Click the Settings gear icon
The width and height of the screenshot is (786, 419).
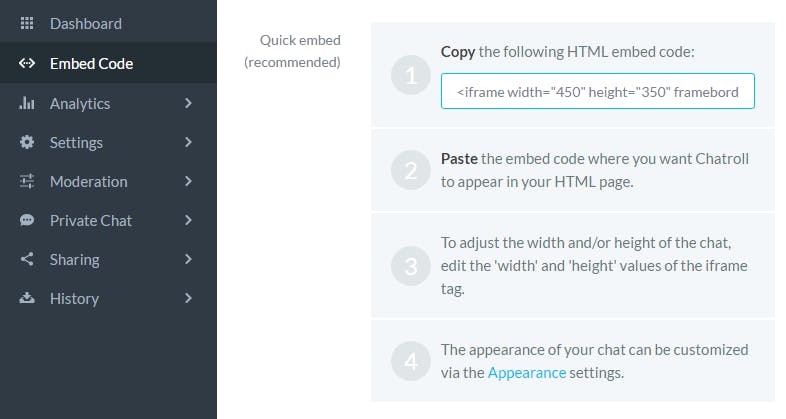(27, 142)
